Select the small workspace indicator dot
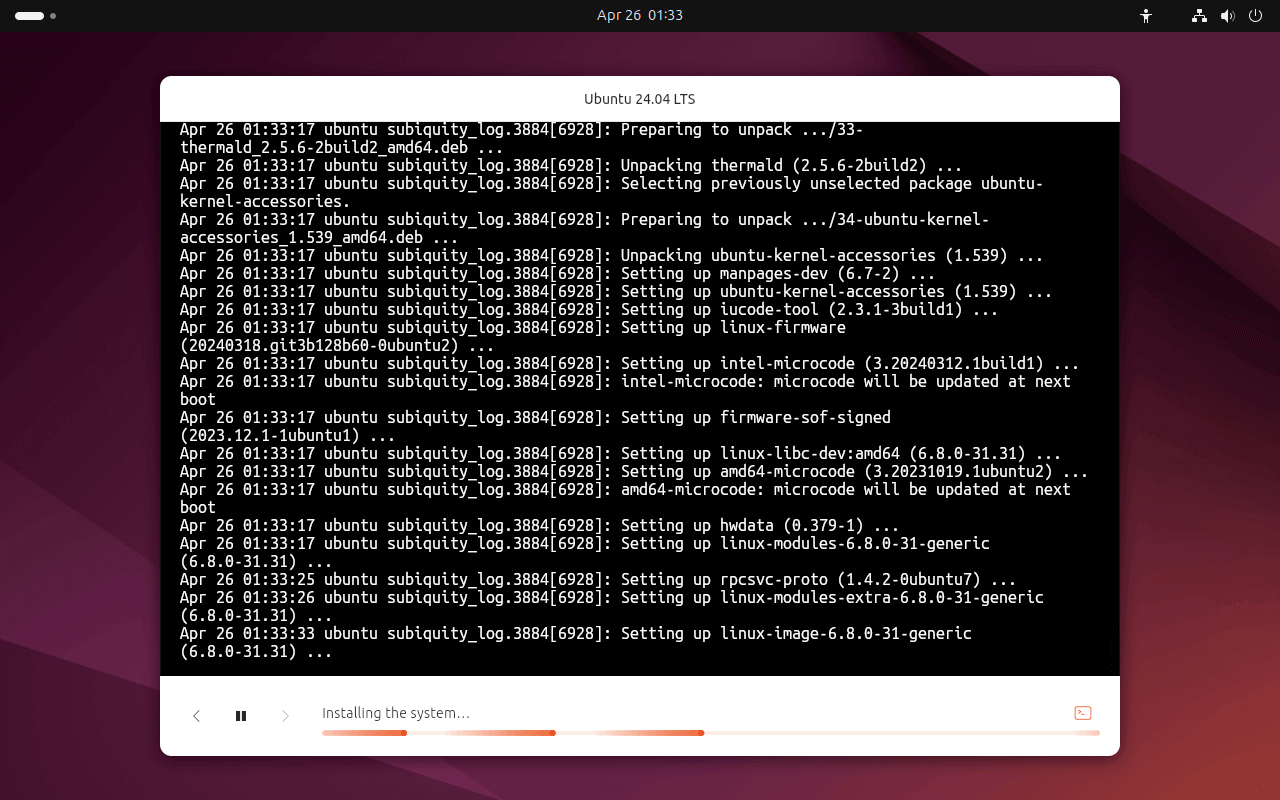This screenshot has width=1280, height=800. pyautogui.click(x=53, y=16)
